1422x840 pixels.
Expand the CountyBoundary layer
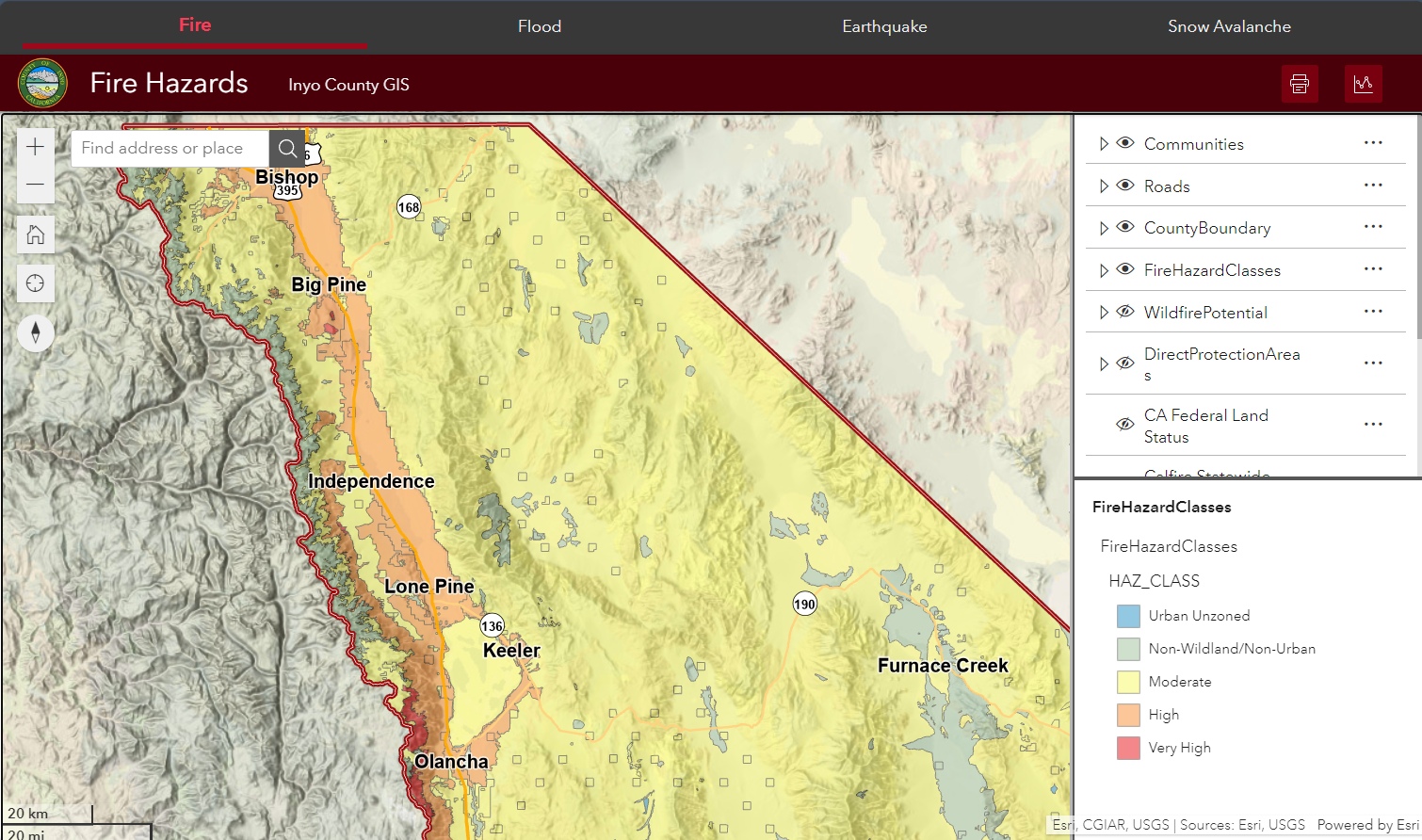tap(1104, 228)
